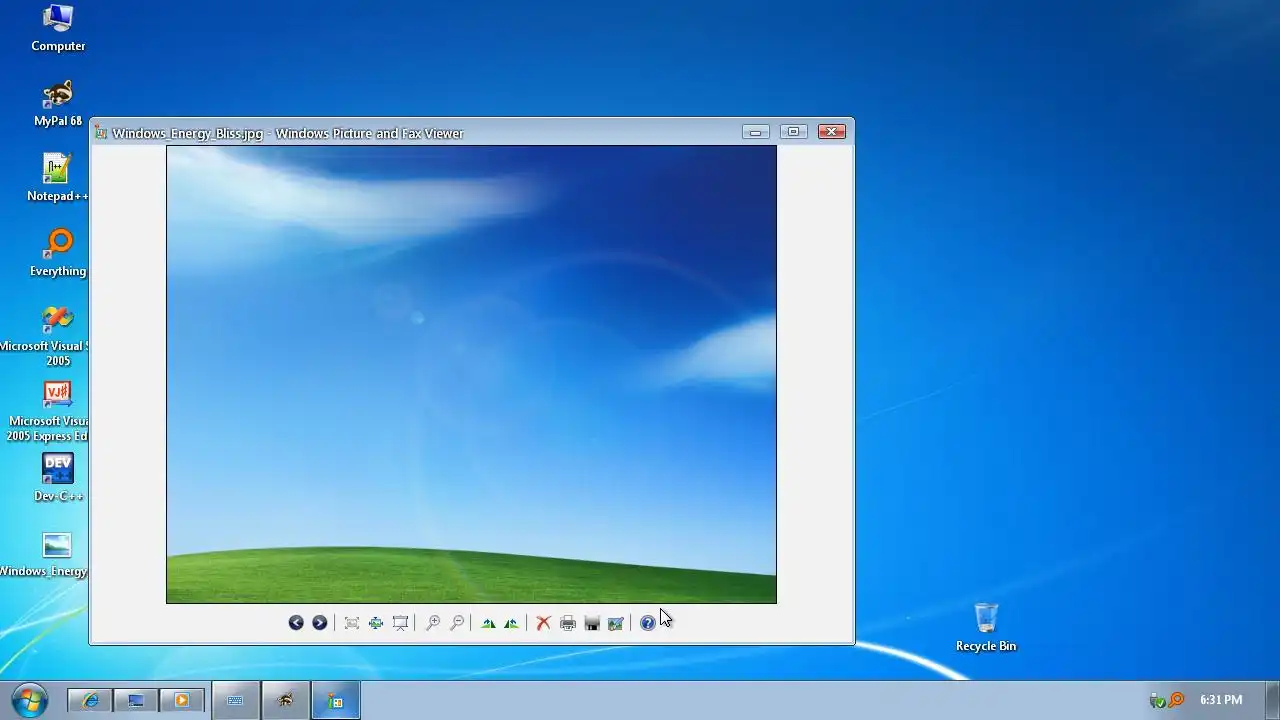
Task: Minimize the Picture and Fax Viewer window
Action: tap(756, 132)
